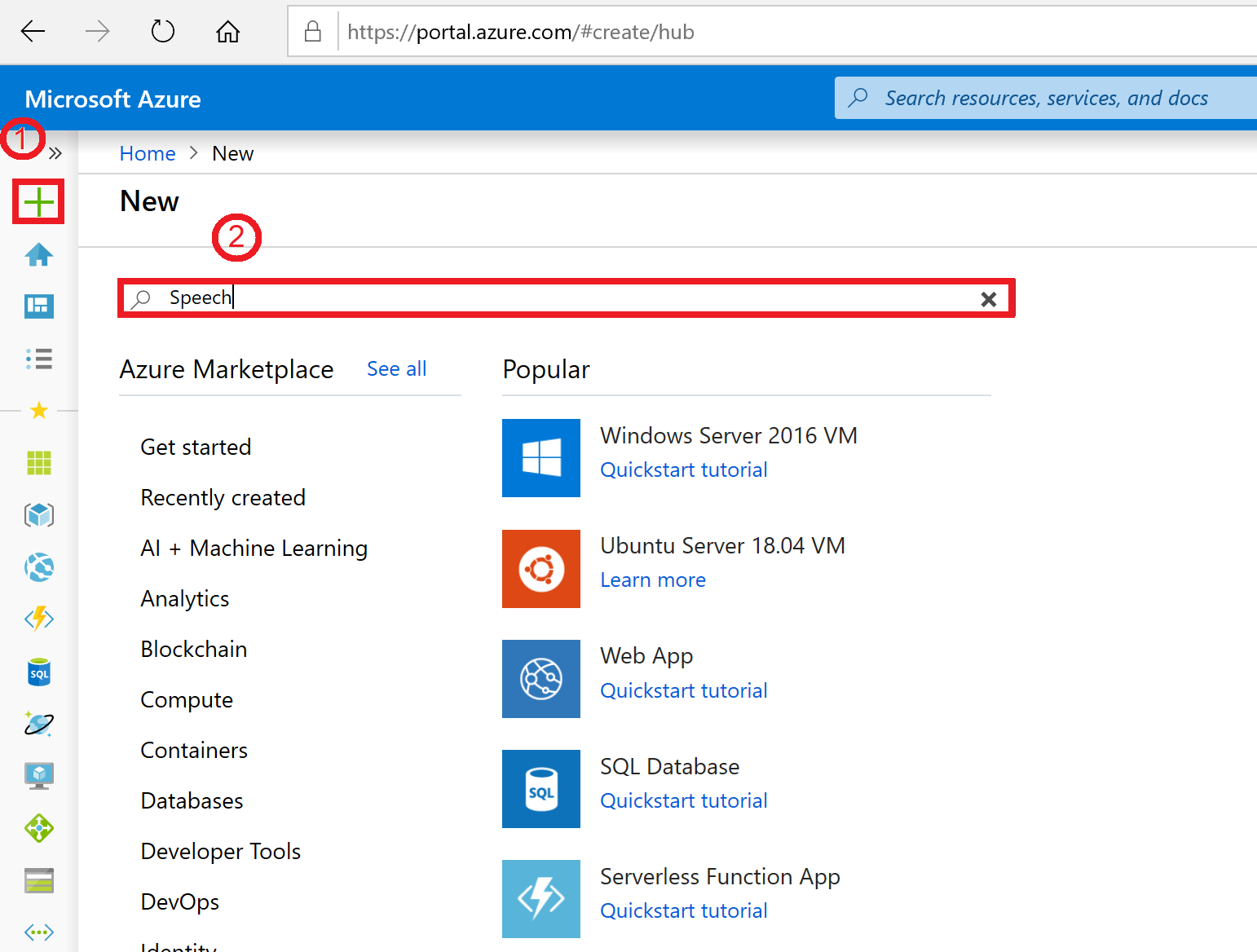Select AI + Machine Learning category
Screen dimensions: 1257x952
(x=254, y=548)
